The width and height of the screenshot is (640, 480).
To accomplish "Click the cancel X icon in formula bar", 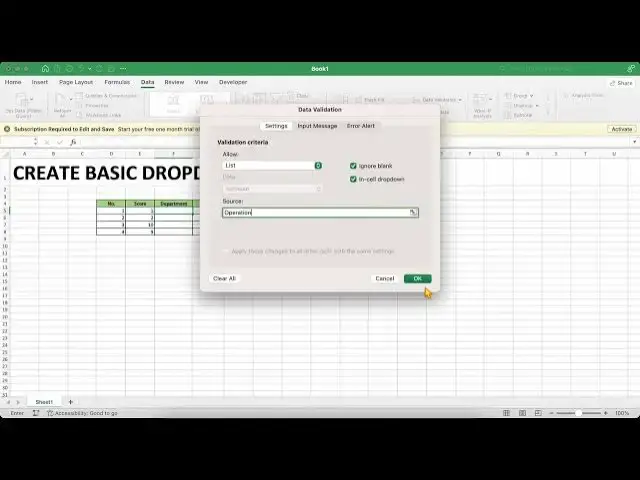I will [47, 142].
